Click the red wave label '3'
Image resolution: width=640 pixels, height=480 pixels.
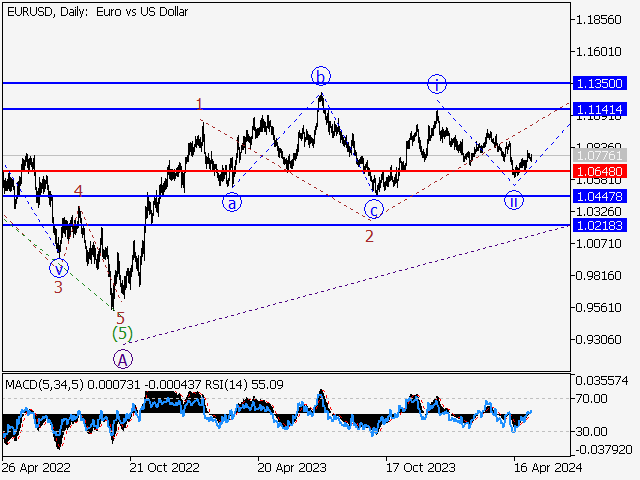(x=58, y=287)
